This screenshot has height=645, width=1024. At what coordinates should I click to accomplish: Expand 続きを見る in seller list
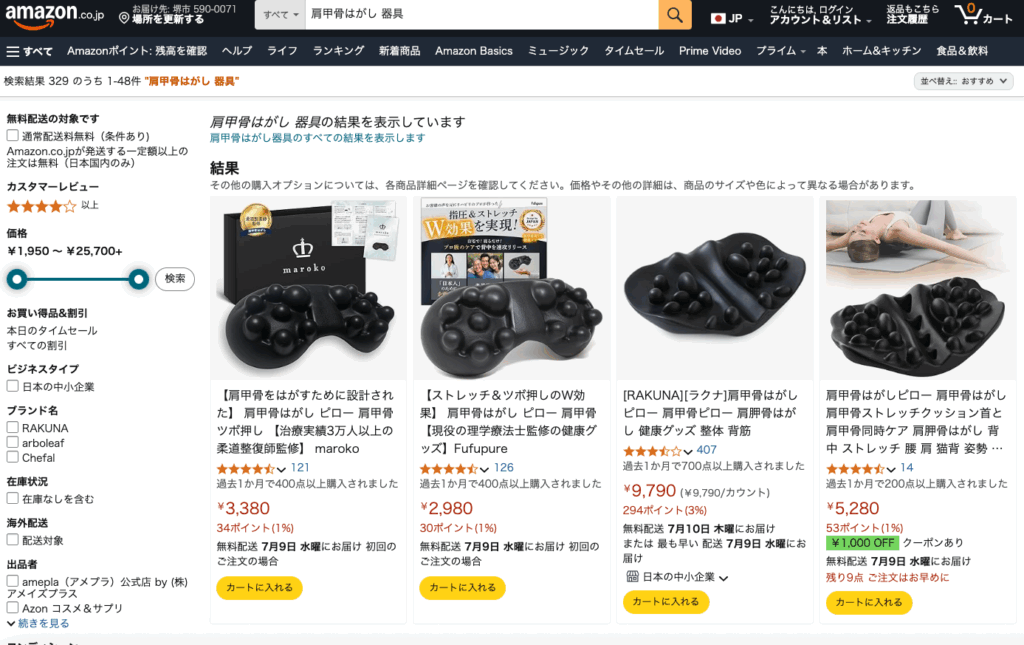tap(43, 623)
